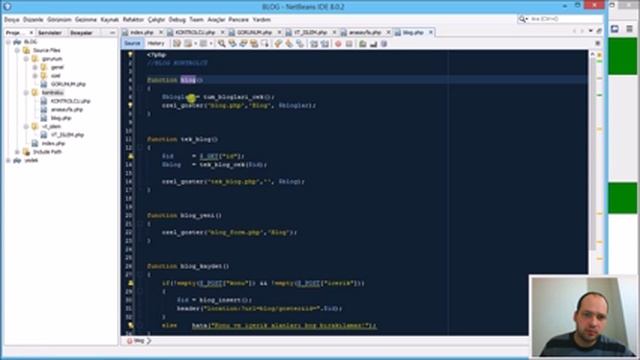The width and height of the screenshot is (640, 360).
Task: Close the blog.php tab
Action: [431, 32]
